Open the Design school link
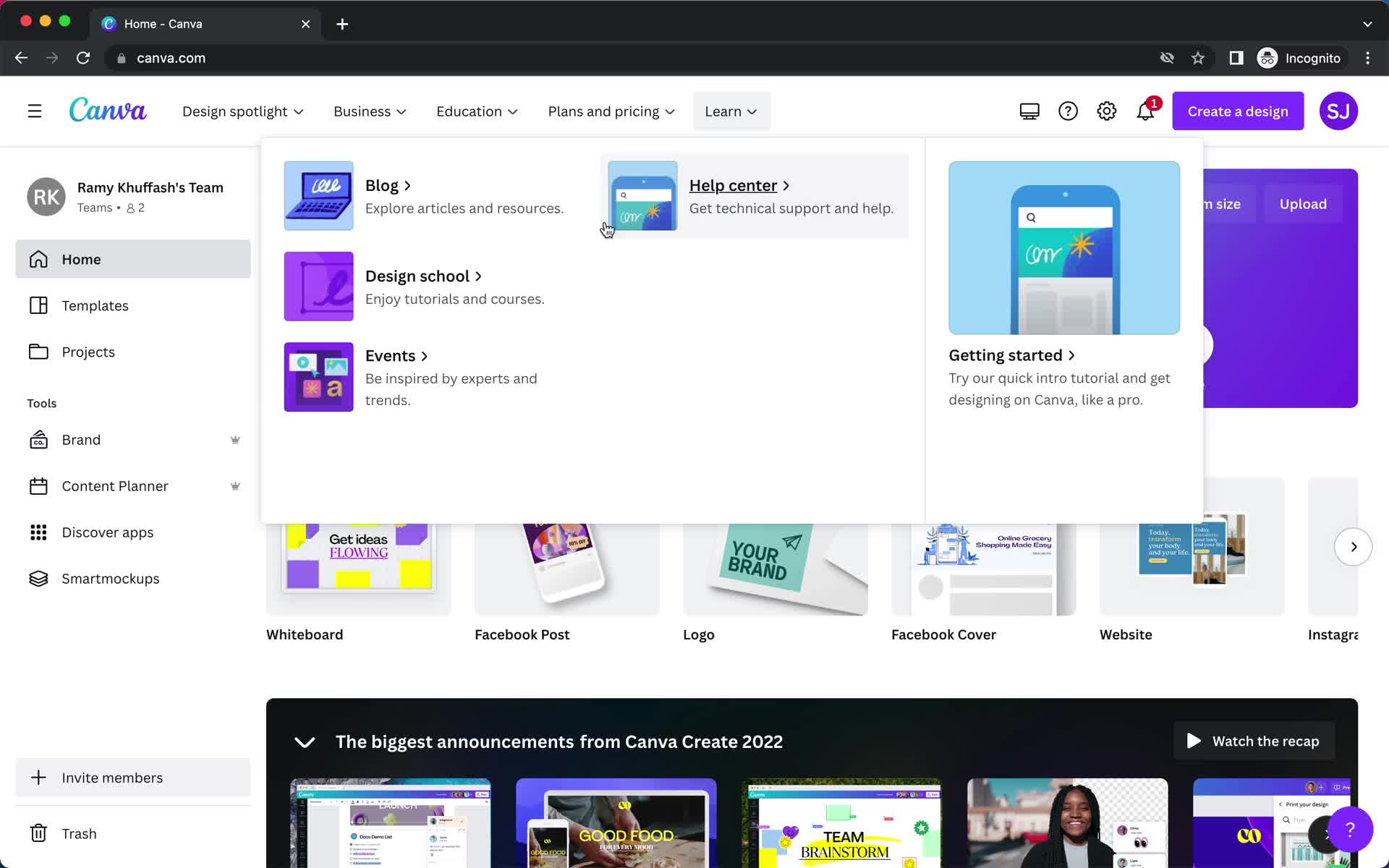Viewport: 1389px width, 868px height. [x=423, y=276]
